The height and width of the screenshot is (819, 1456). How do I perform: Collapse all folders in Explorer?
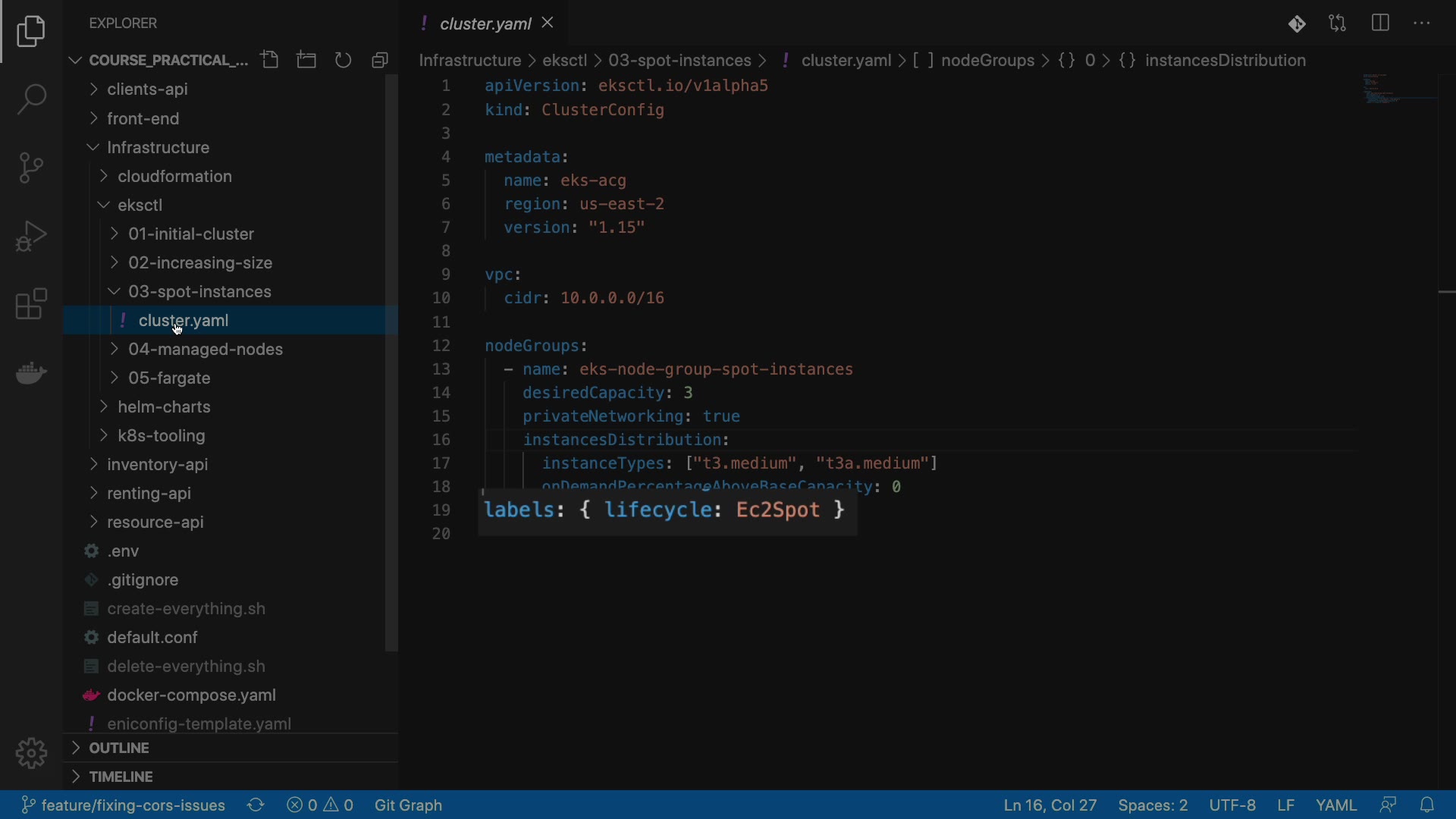coord(380,60)
